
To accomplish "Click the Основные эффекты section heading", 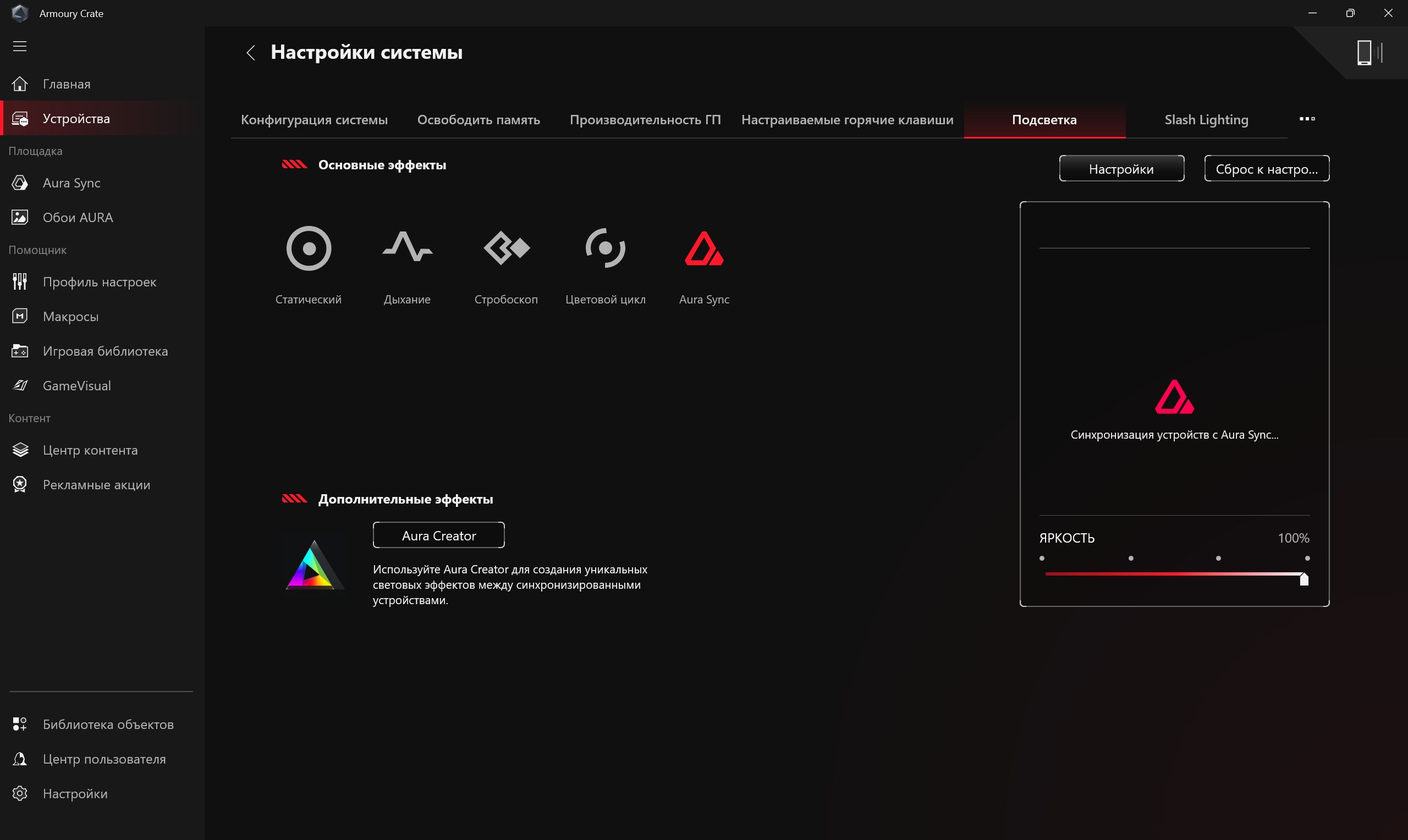I will click(382, 165).
